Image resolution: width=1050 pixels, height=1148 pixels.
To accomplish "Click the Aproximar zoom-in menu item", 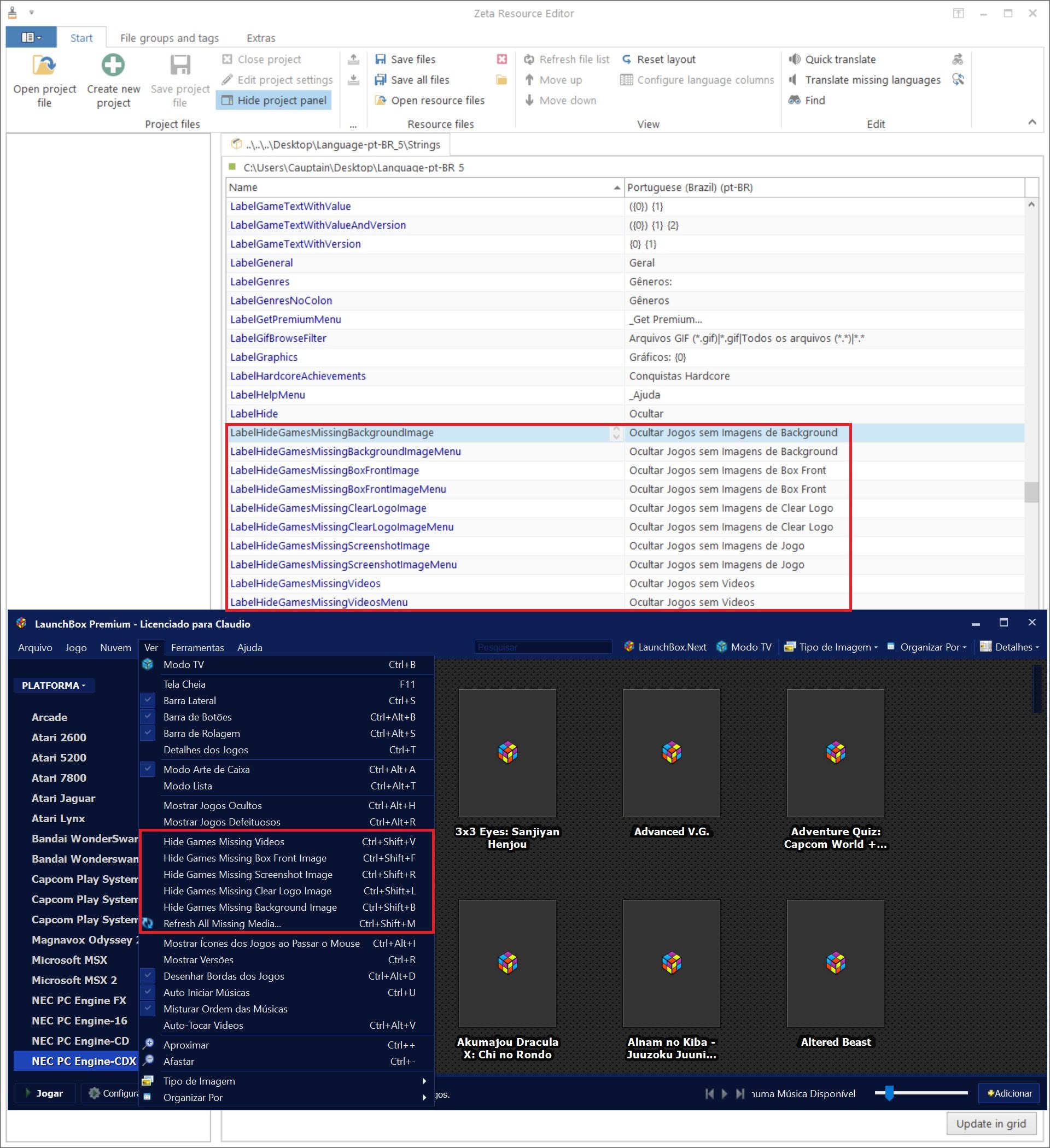I will click(287, 1045).
